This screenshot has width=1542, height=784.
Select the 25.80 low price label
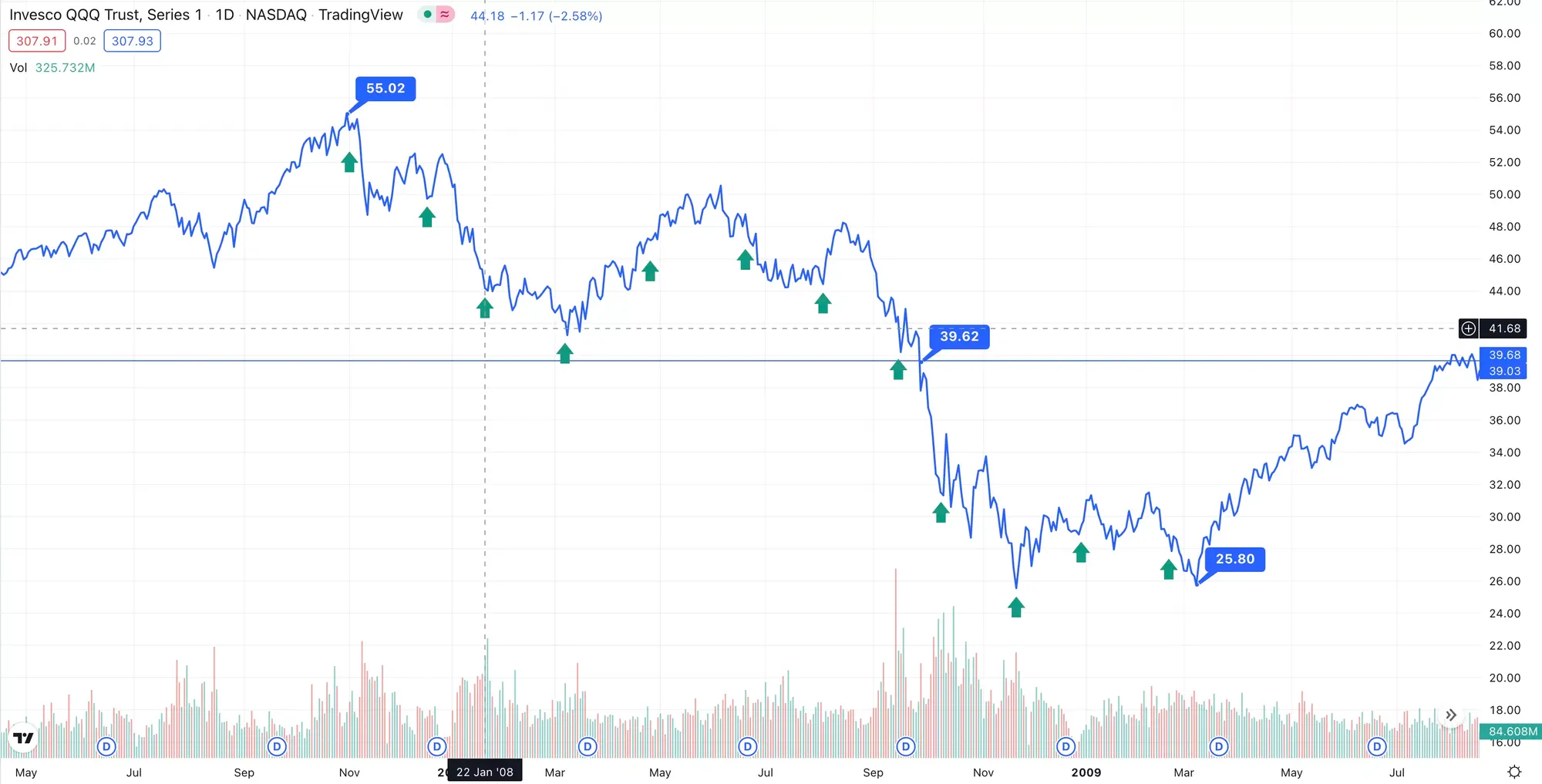point(1235,560)
